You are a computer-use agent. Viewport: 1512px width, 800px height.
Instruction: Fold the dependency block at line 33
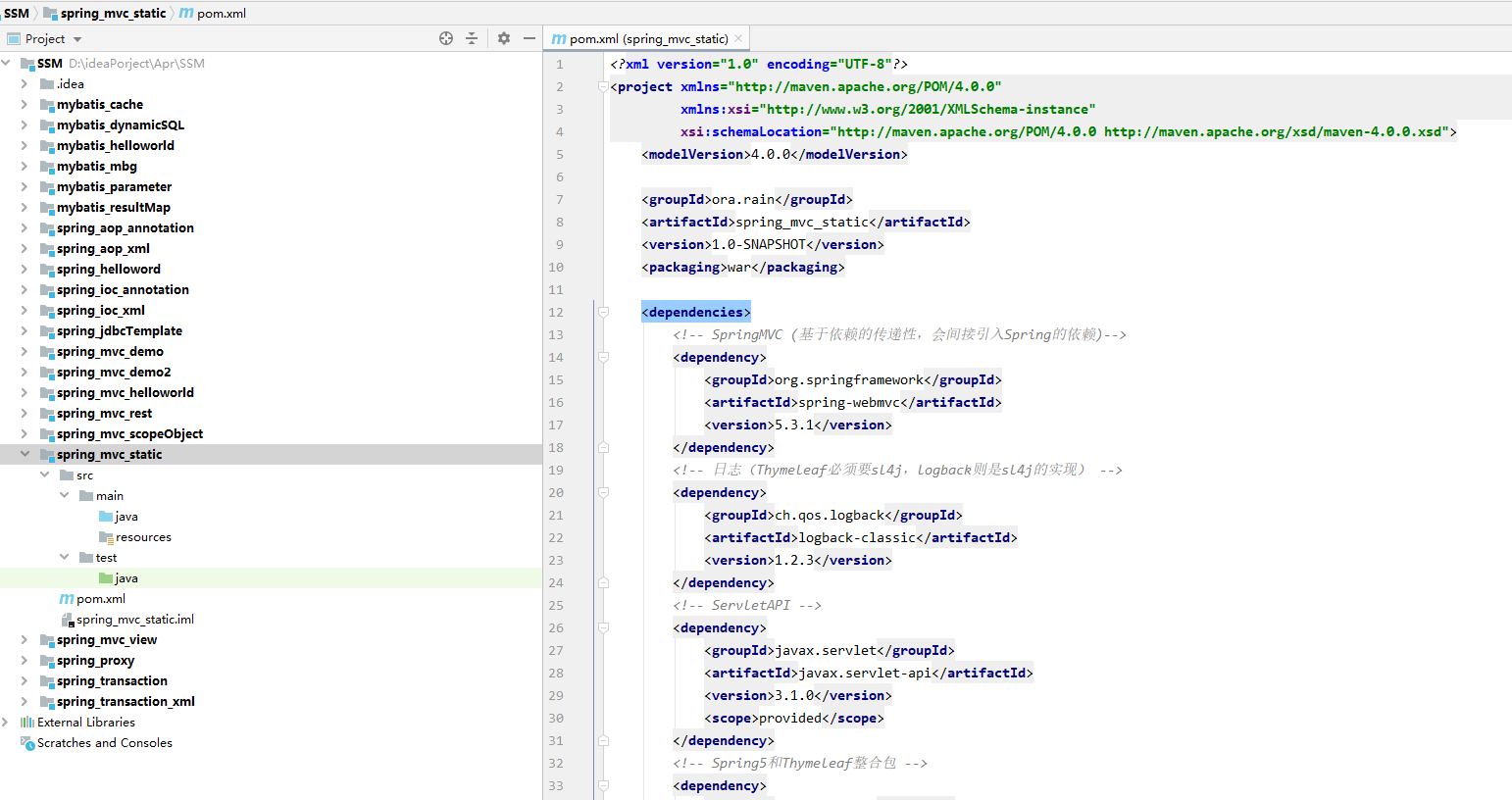603,785
